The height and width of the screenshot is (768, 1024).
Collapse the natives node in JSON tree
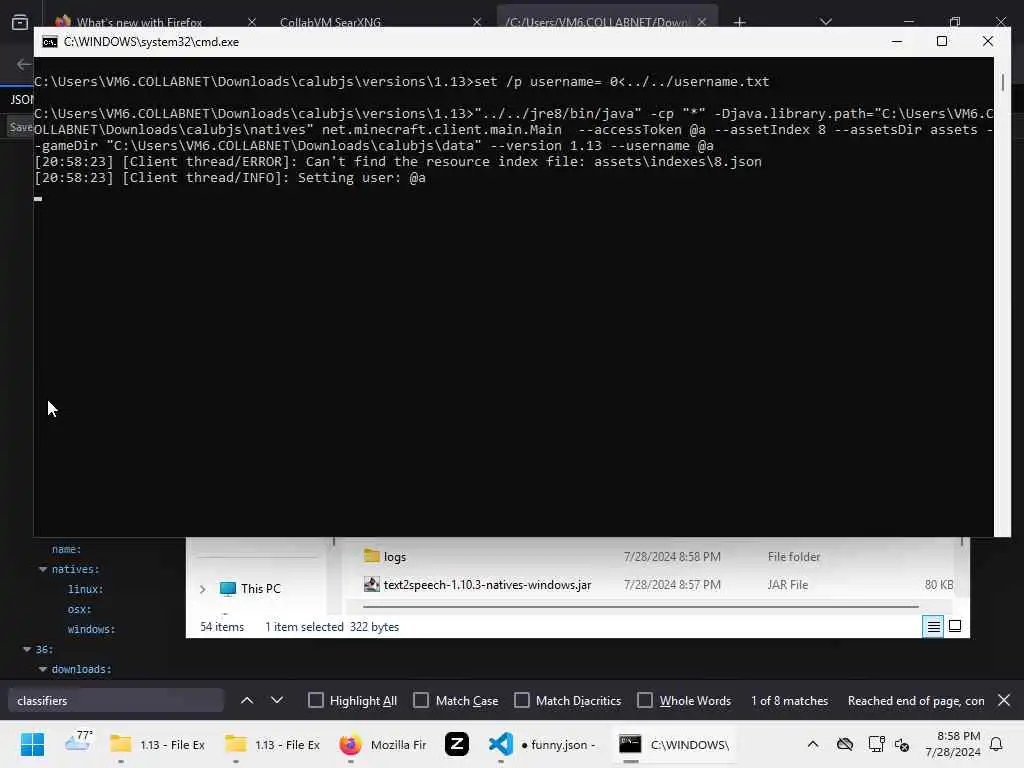tap(43, 569)
